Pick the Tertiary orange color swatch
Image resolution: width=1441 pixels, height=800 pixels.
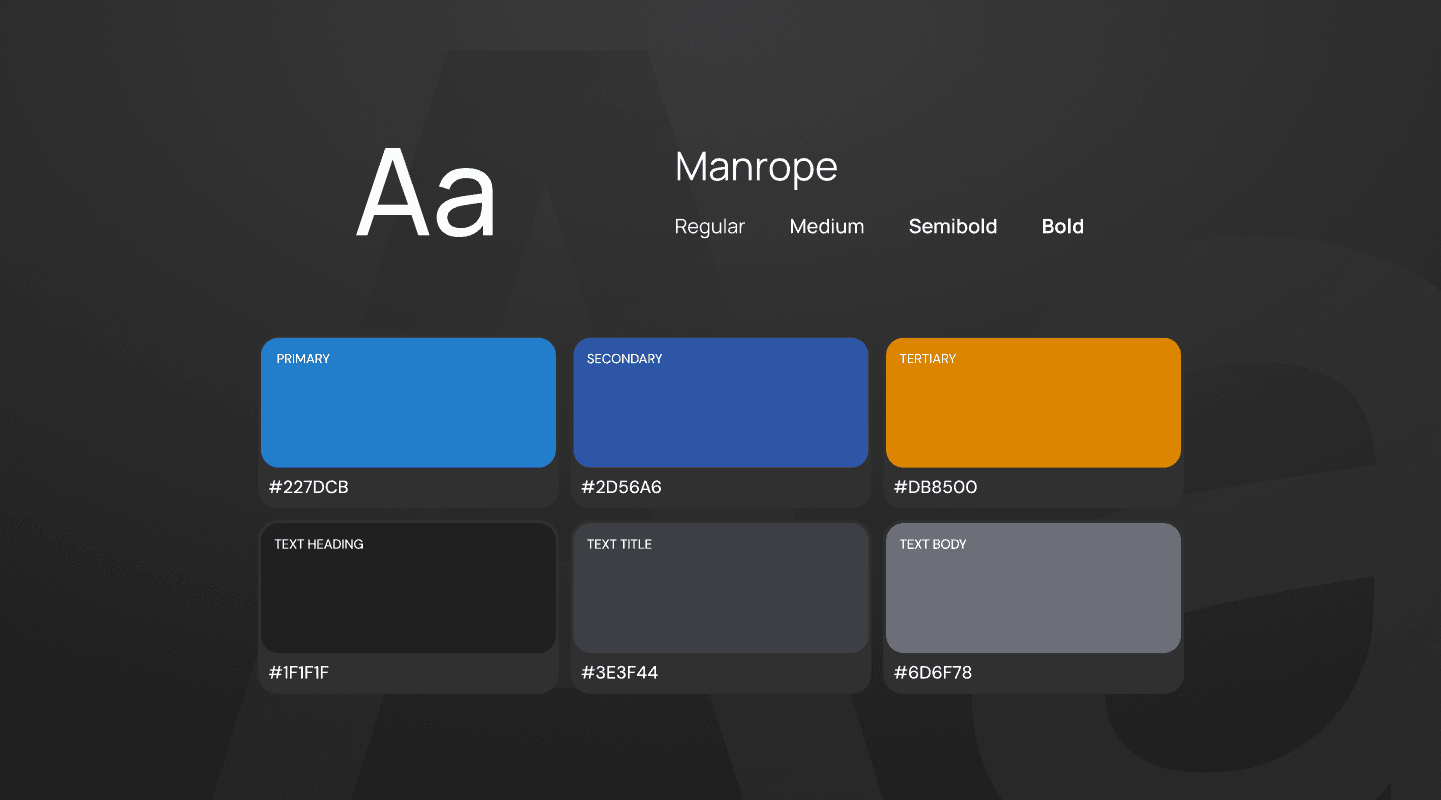coord(1033,403)
